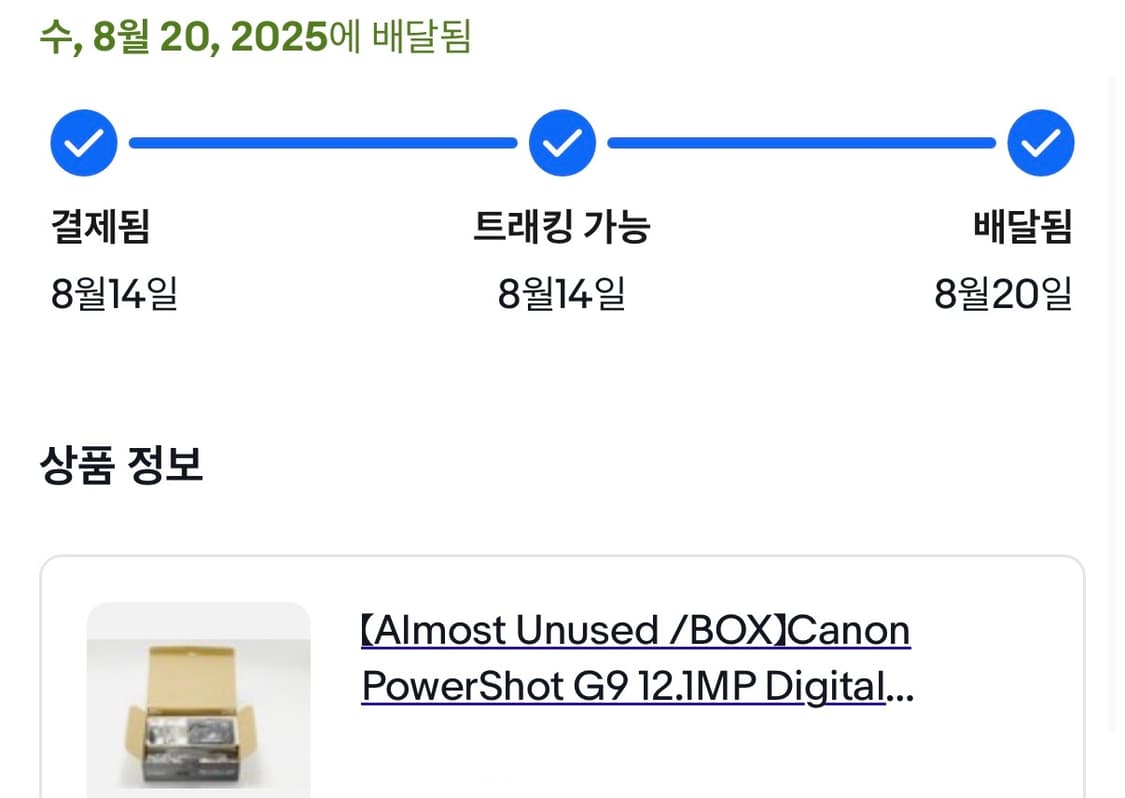1125x798 pixels.
Task: Select the leftmost blue progress circle
Action: coord(84,142)
